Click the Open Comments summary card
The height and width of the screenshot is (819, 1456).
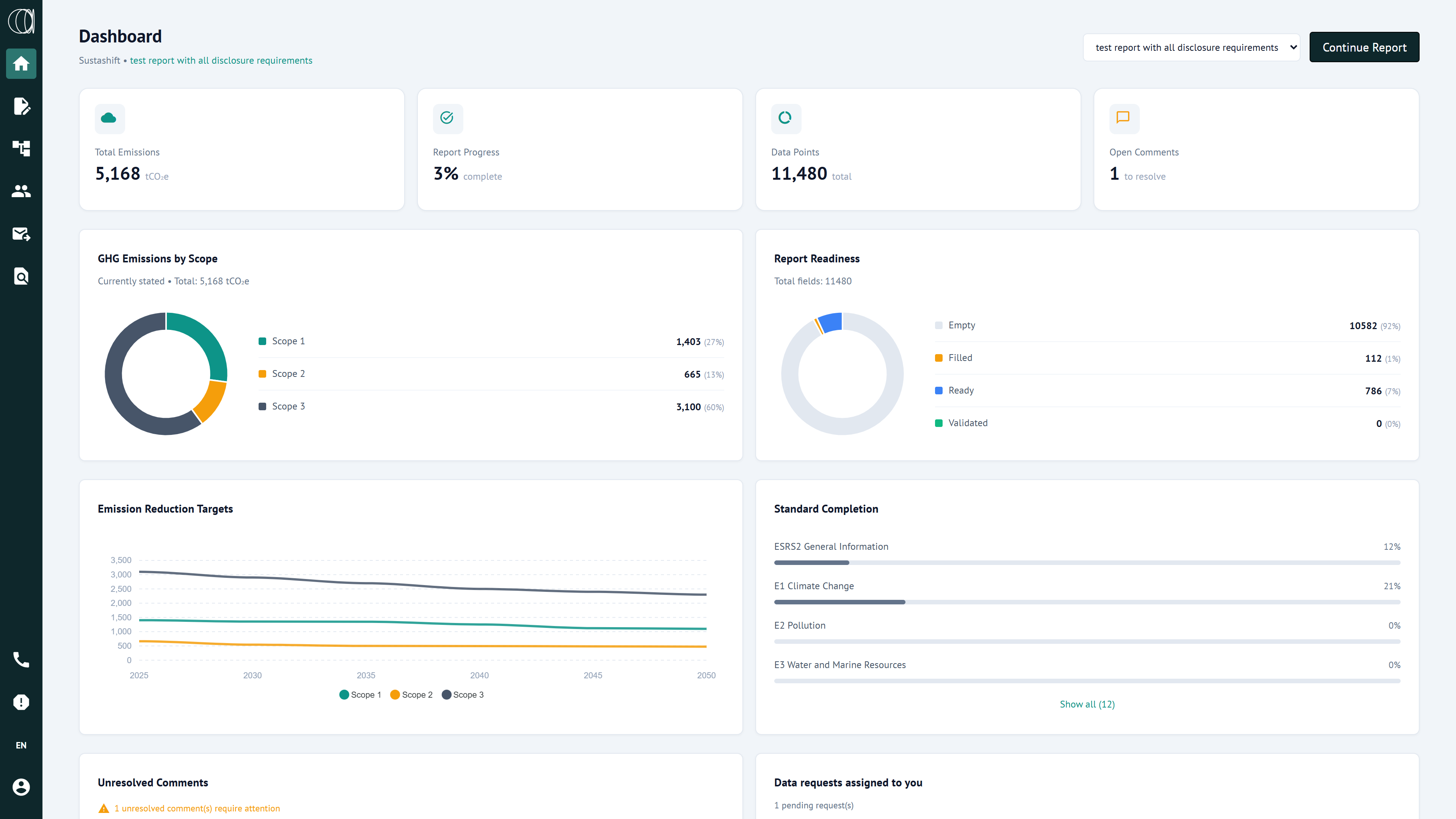pyautogui.click(x=1256, y=149)
